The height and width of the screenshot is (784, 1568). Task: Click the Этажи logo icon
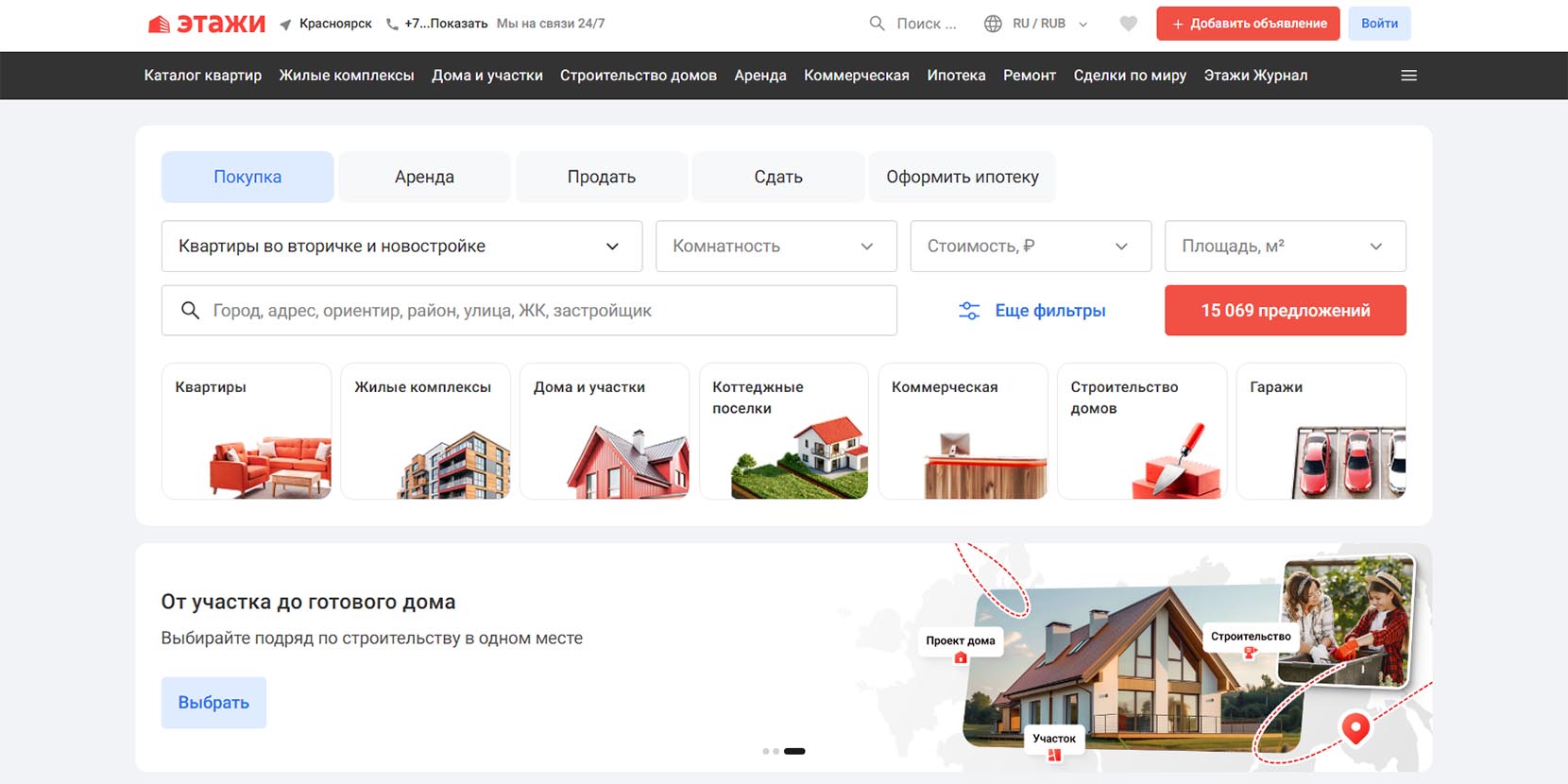click(x=160, y=24)
